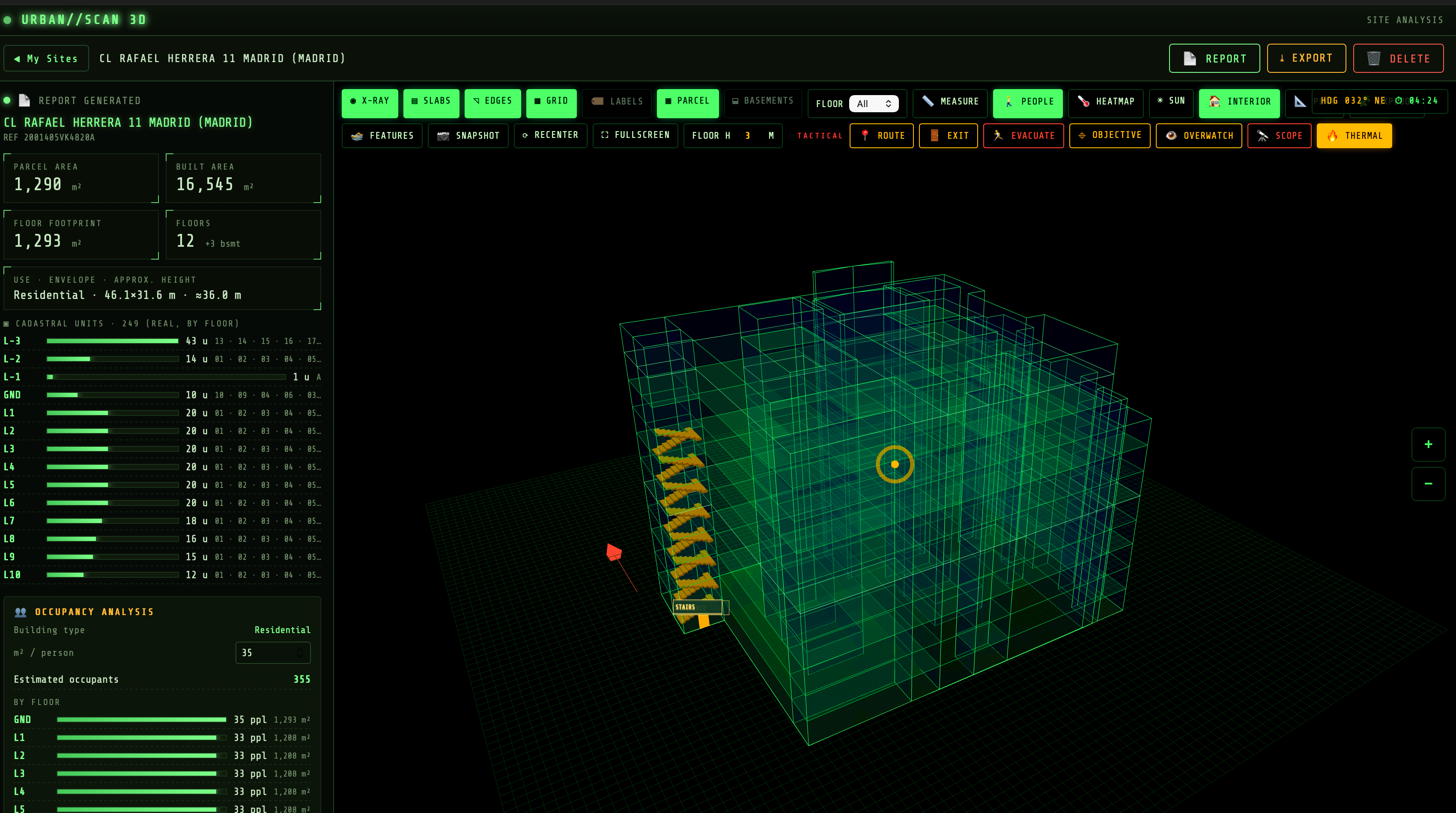This screenshot has width=1456, height=813.
Task: Click the GND occupancy bar with 35 ppl
Action: [x=141, y=720]
